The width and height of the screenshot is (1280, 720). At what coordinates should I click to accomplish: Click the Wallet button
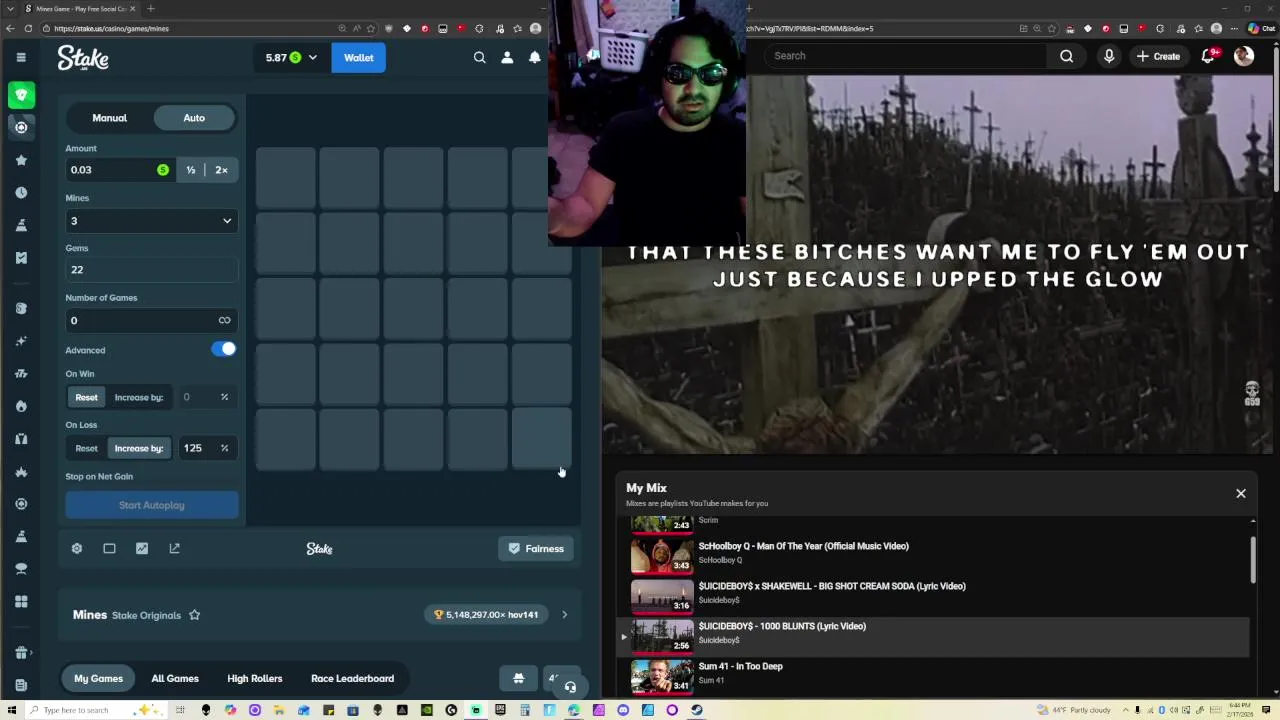click(359, 58)
